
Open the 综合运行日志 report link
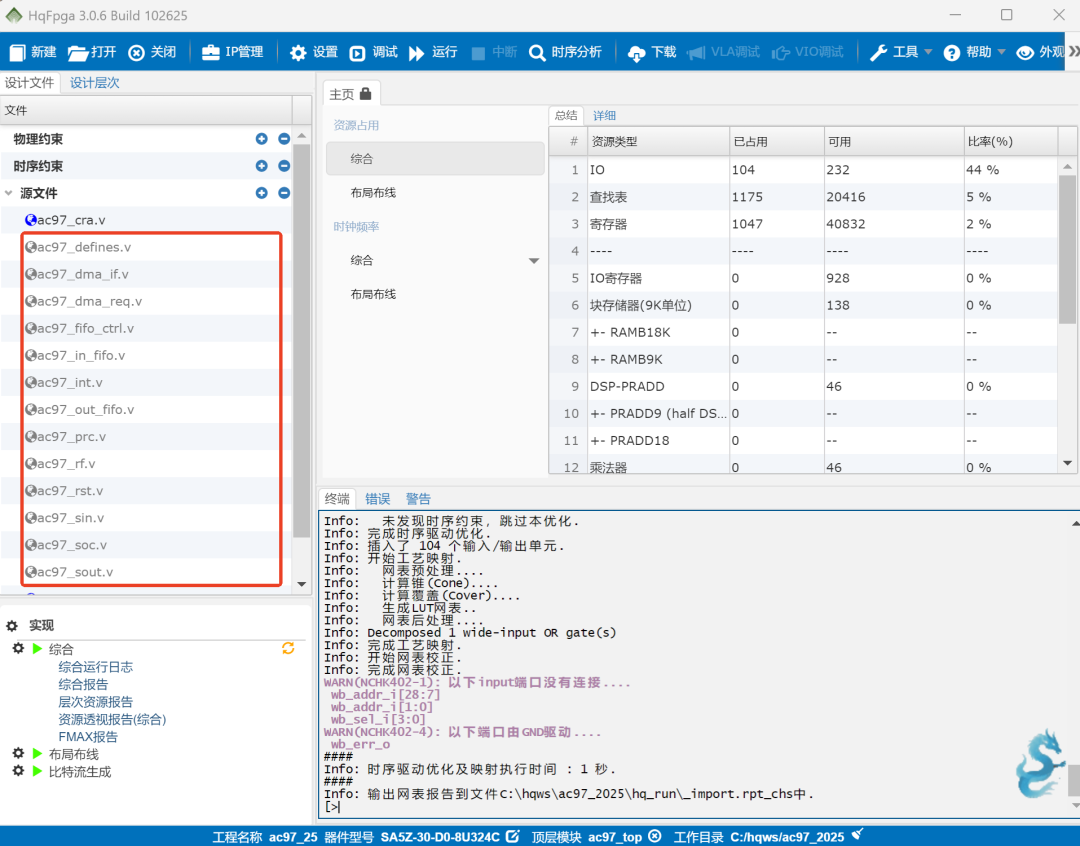click(x=95, y=667)
